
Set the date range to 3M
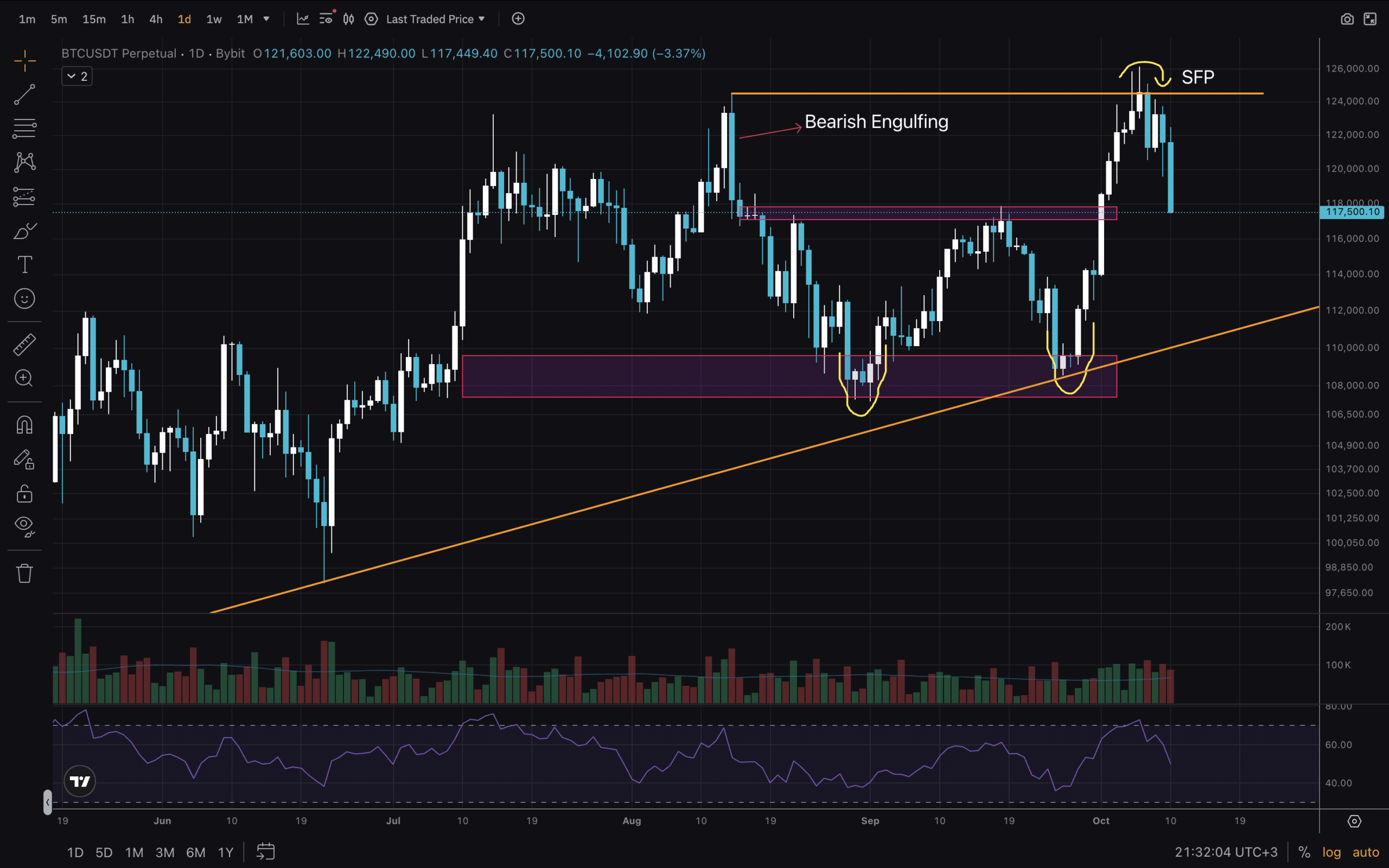click(x=165, y=852)
